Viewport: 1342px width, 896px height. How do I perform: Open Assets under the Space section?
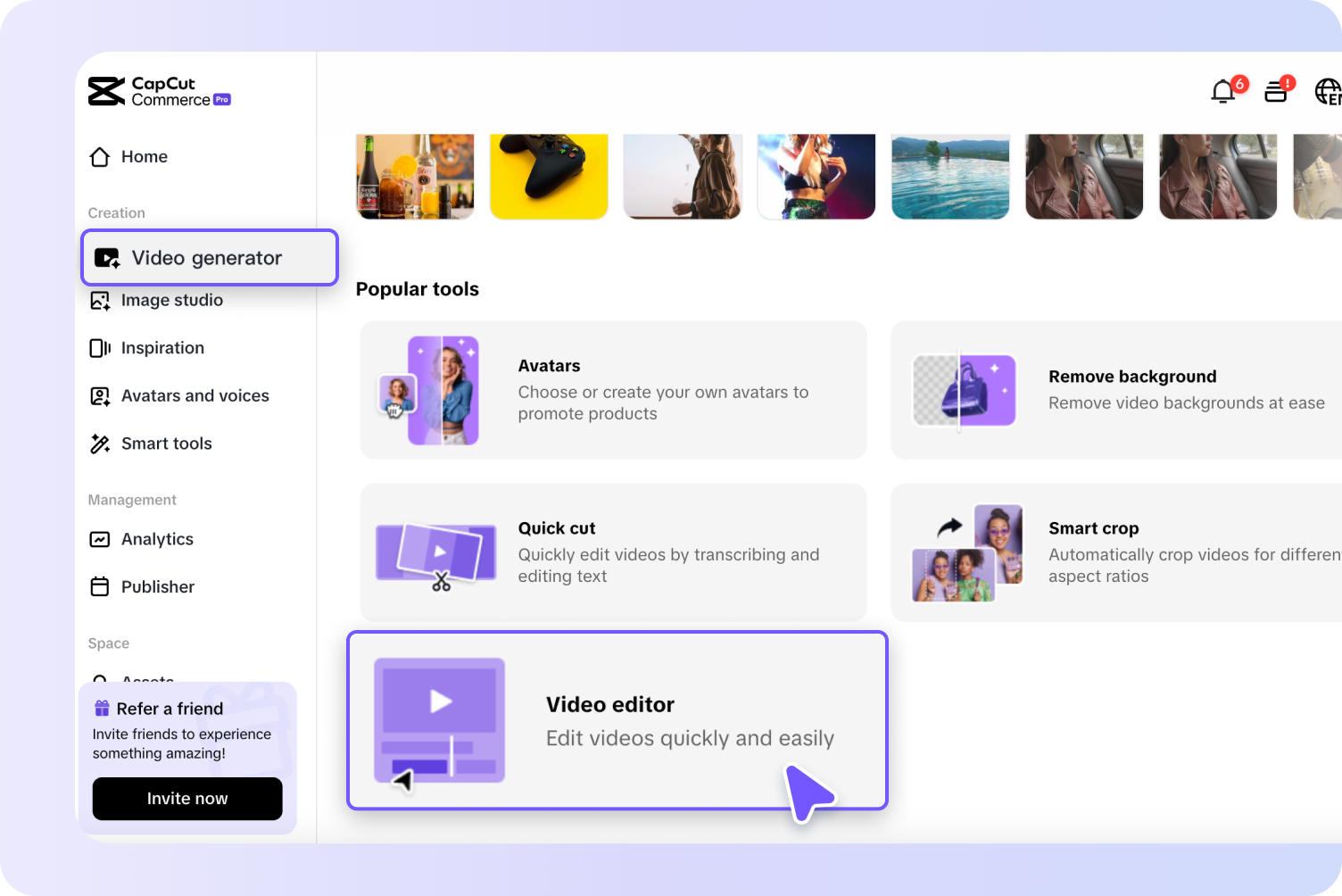147,681
